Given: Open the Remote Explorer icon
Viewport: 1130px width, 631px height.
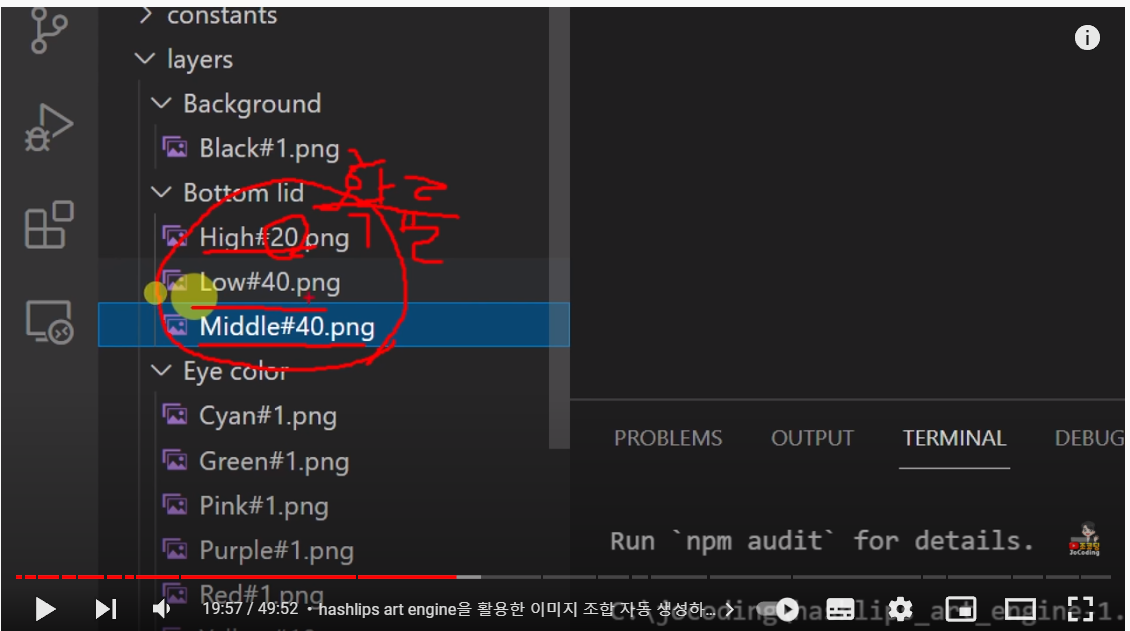Looking at the screenshot, I should point(49,322).
